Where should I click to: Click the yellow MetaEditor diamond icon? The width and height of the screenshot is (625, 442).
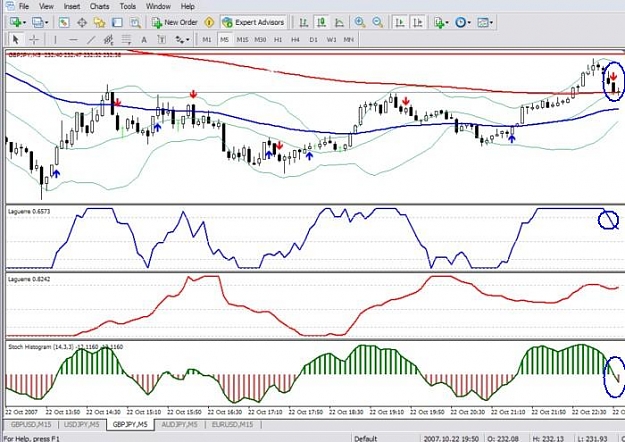(209, 23)
